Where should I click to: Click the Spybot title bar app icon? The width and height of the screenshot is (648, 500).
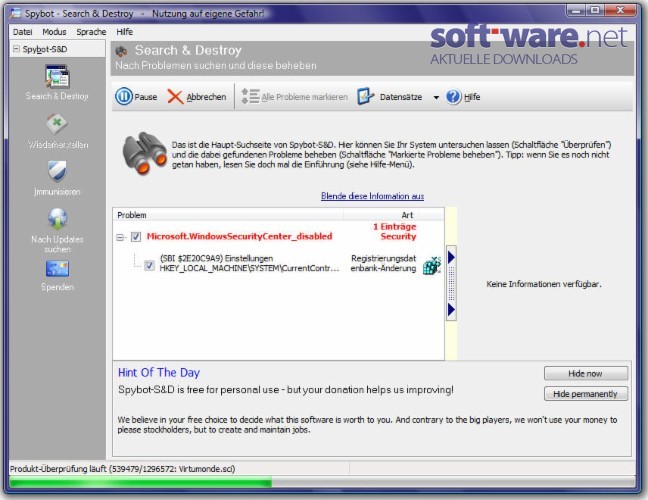point(16,13)
